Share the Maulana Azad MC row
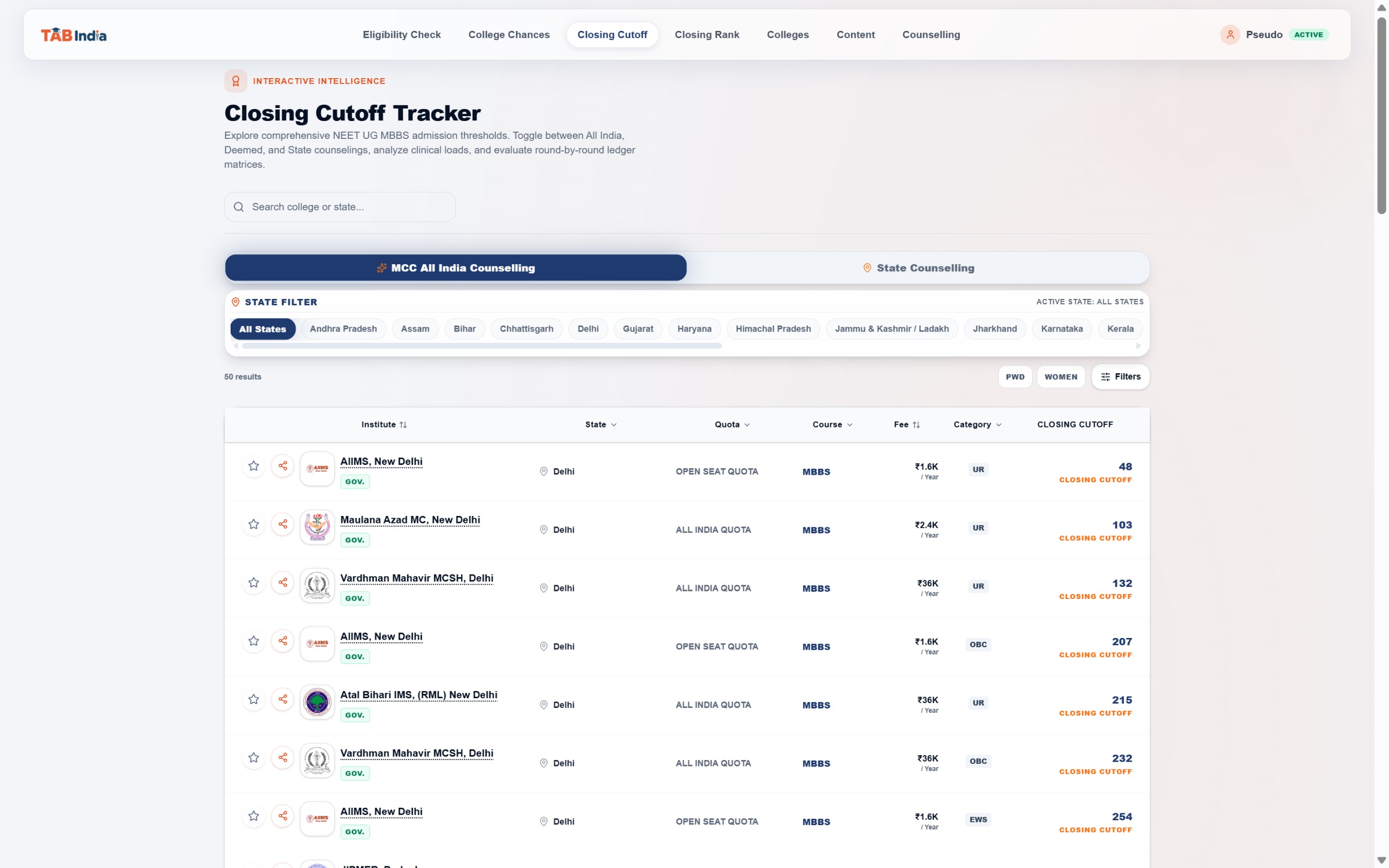 point(283,524)
